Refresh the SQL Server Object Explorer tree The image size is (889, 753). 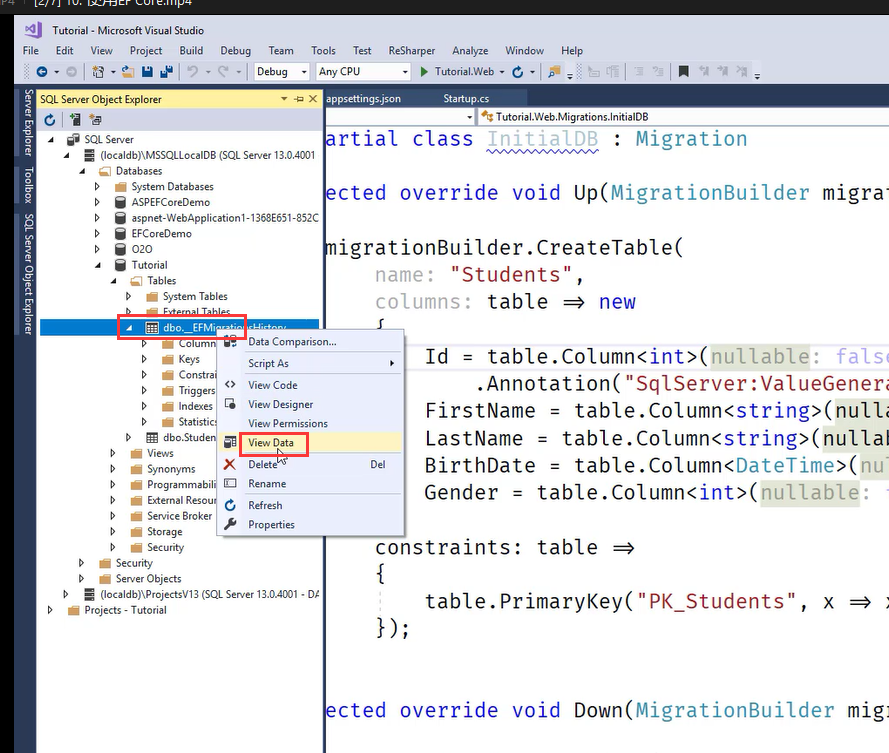50,120
